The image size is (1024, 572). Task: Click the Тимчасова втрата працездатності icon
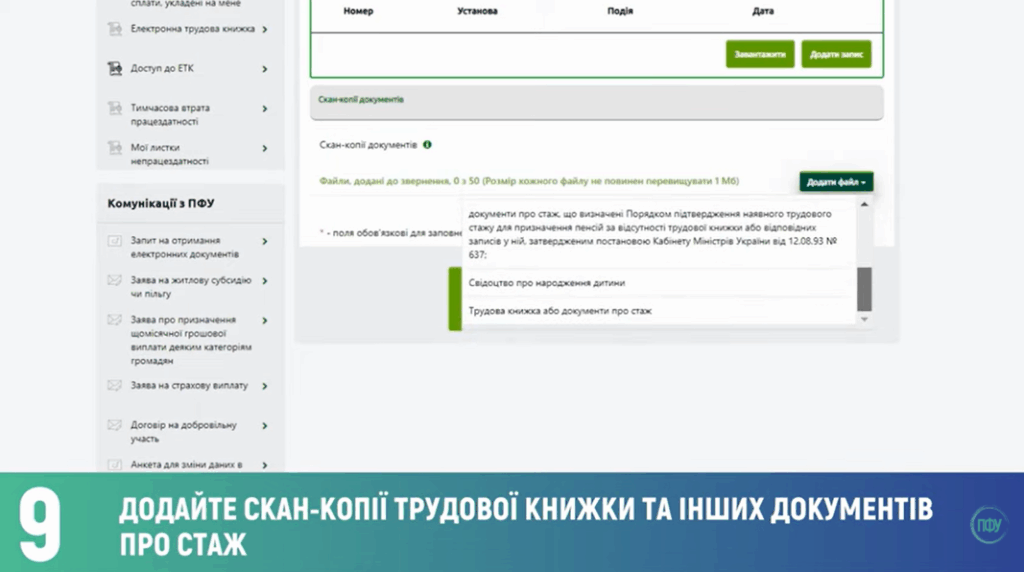click(x=114, y=108)
